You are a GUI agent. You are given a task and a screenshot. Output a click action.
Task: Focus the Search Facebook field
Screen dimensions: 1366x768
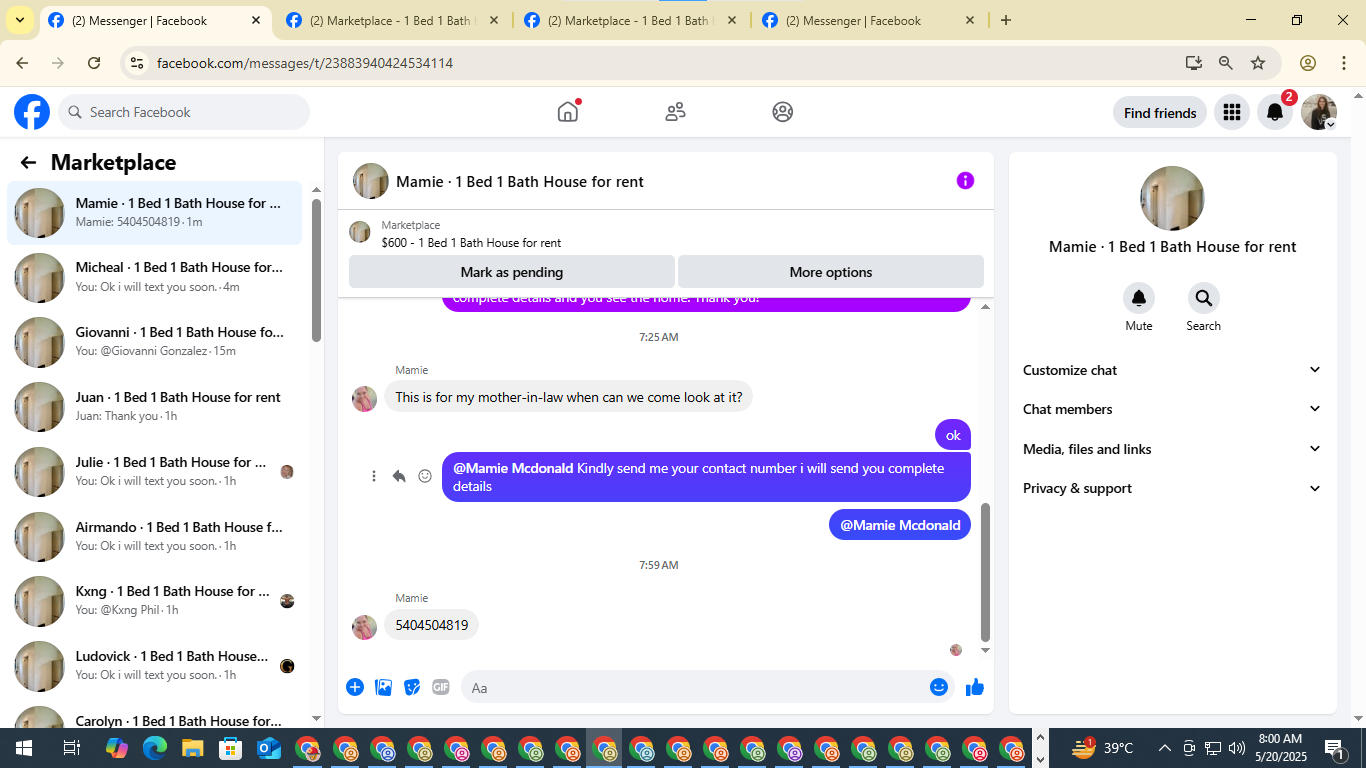[184, 112]
